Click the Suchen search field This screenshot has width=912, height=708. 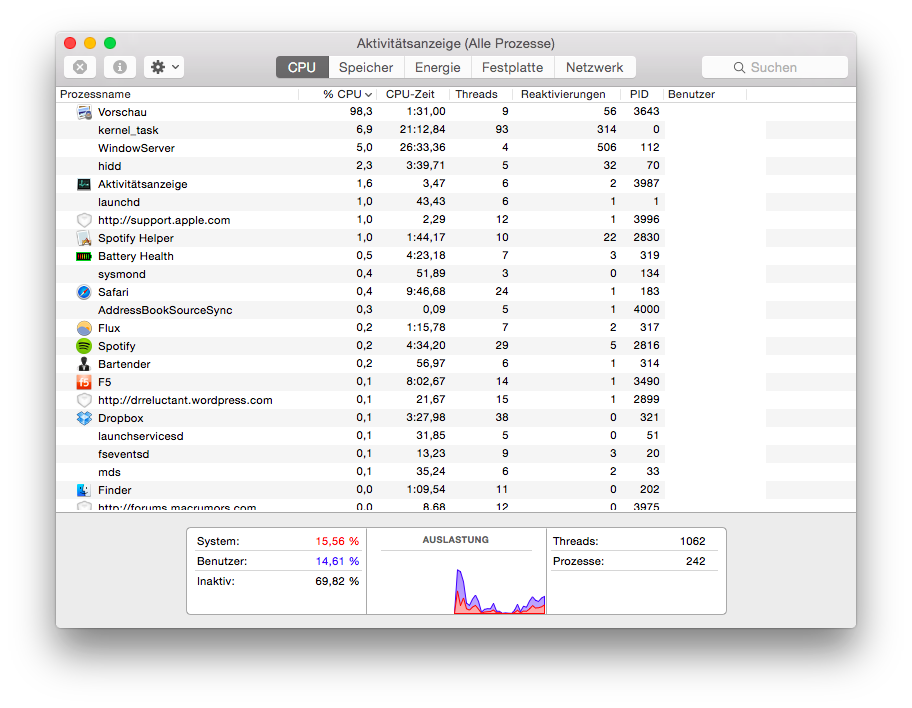[775, 67]
